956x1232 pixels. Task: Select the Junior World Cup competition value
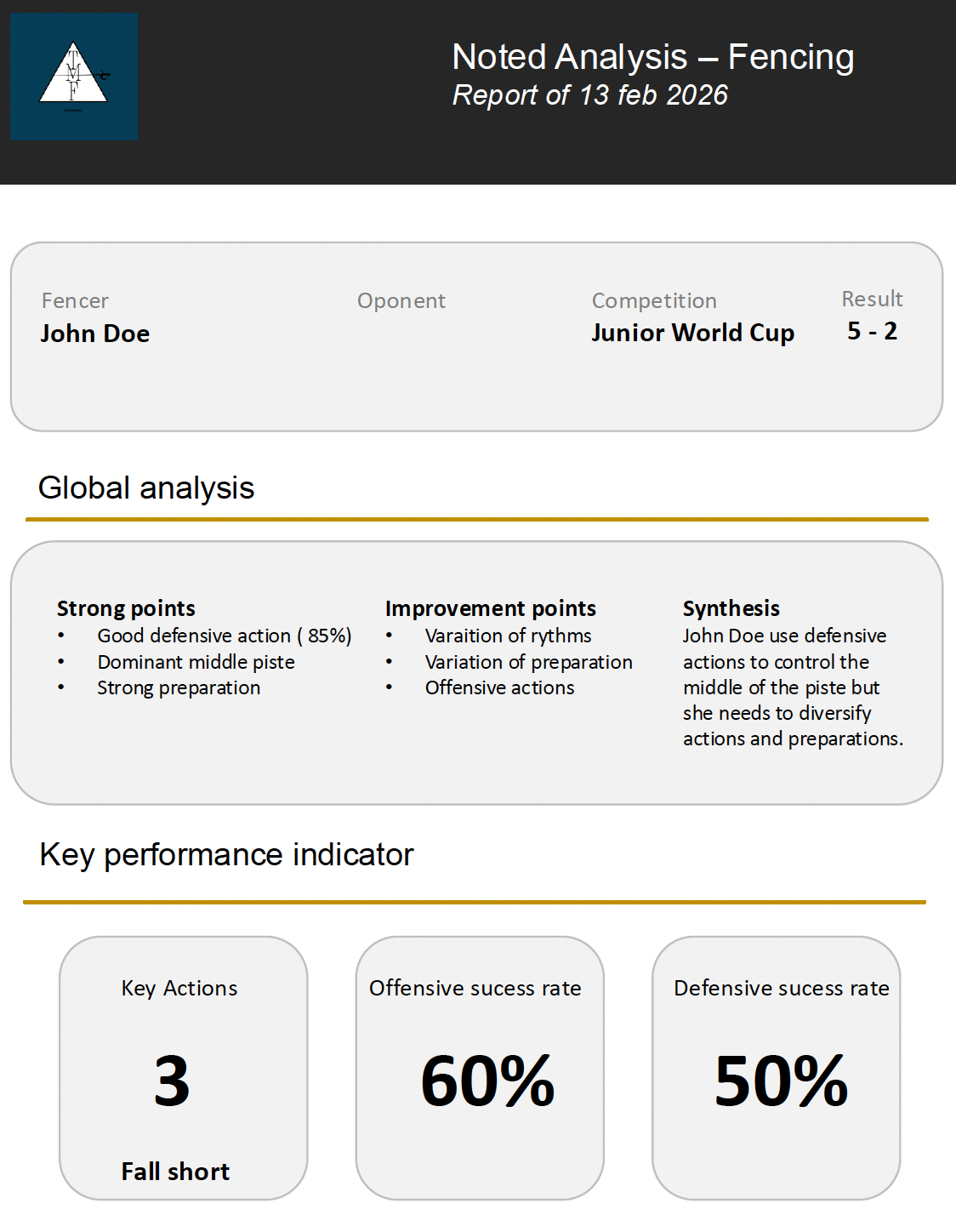[x=692, y=333]
